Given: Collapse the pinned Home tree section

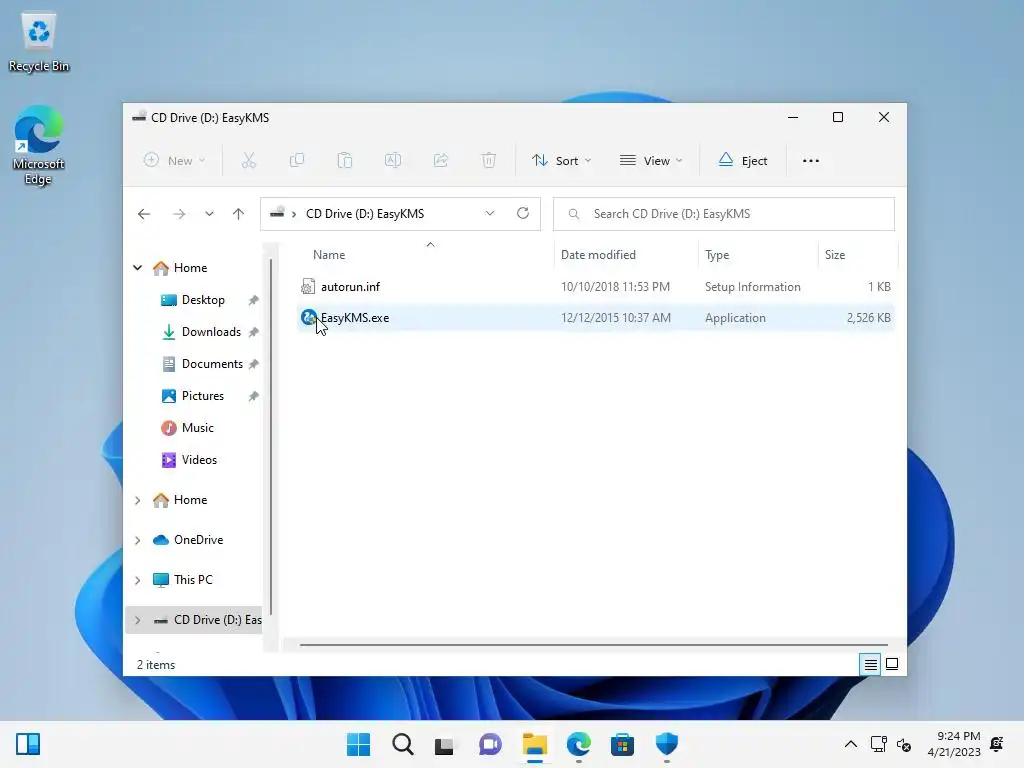Looking at the screenshot, I should [138, 268].
